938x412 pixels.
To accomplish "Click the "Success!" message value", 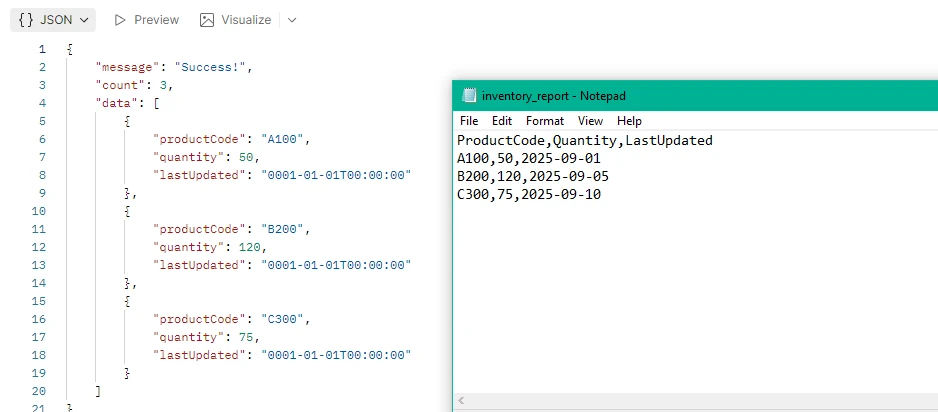I will 213,67.
